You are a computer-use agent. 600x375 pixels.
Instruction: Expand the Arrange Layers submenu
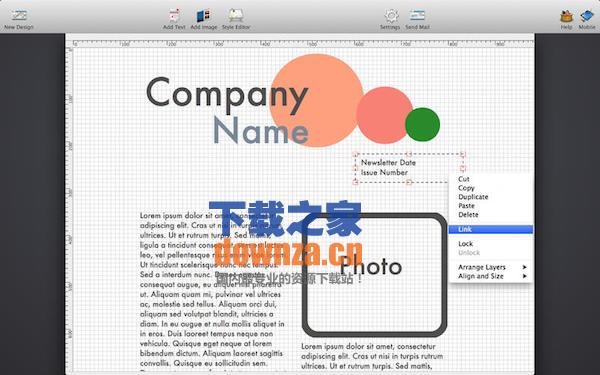pos(491,267)
